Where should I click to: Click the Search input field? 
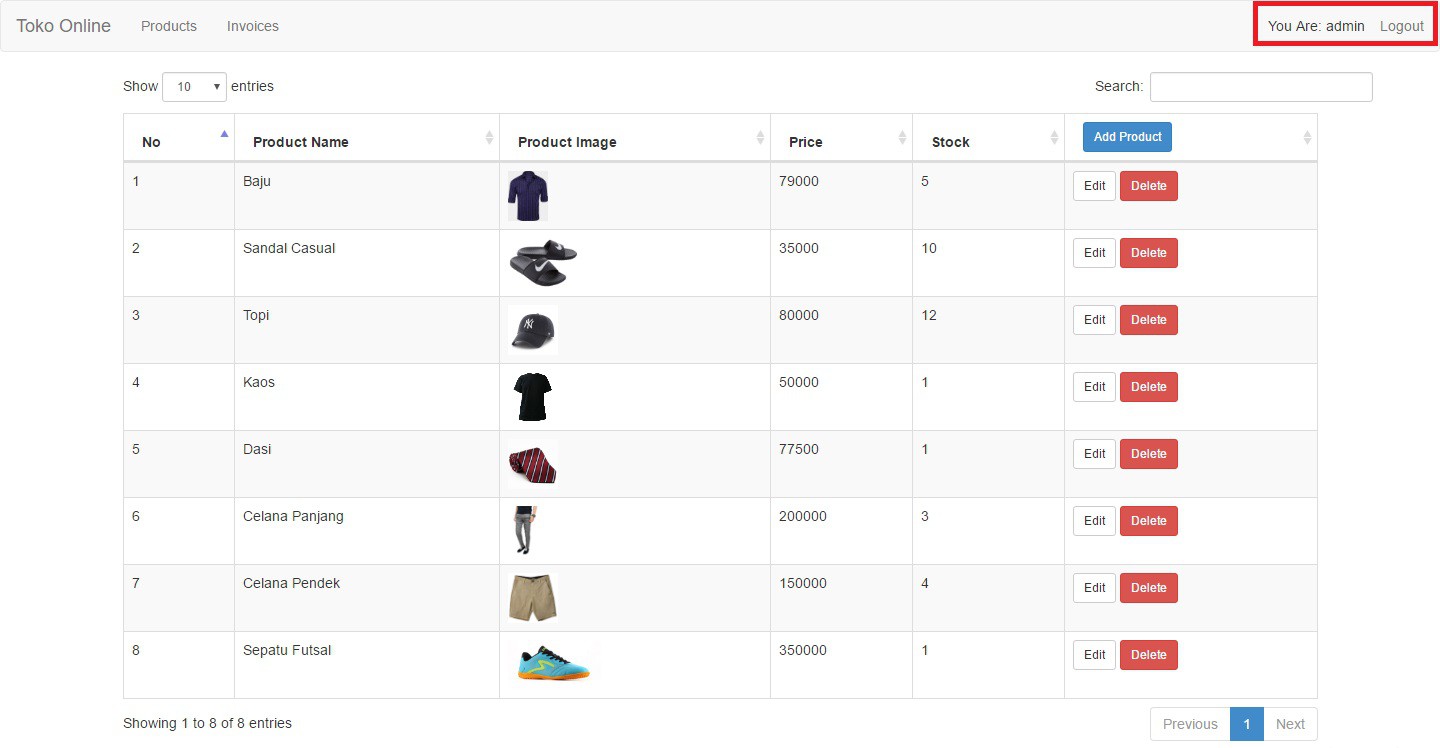[x=1260, y=87]
